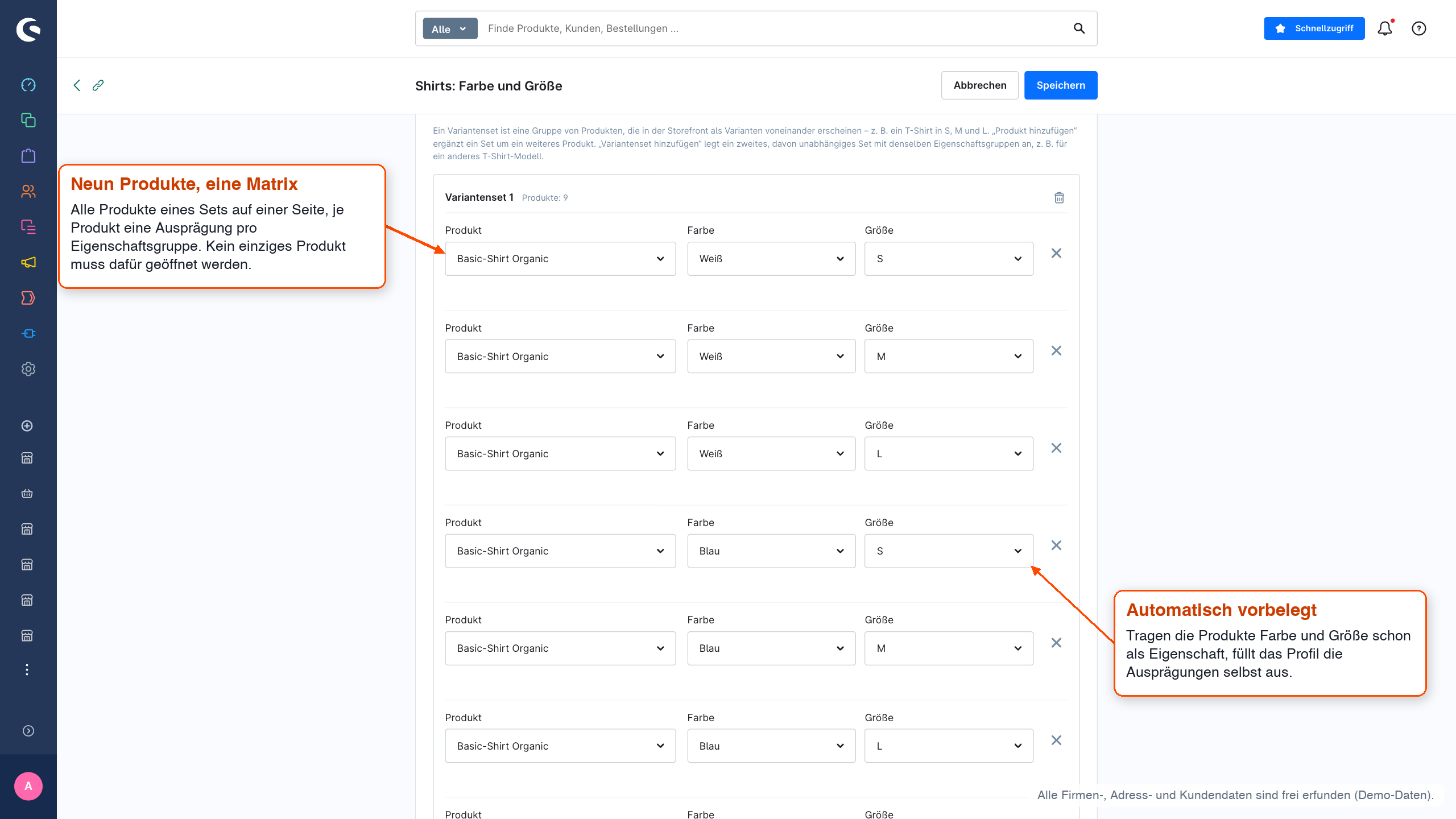The width and height of the screenshot is (1456, 819).
Task: Click the notification bell icon
Action: (1385, 28)
